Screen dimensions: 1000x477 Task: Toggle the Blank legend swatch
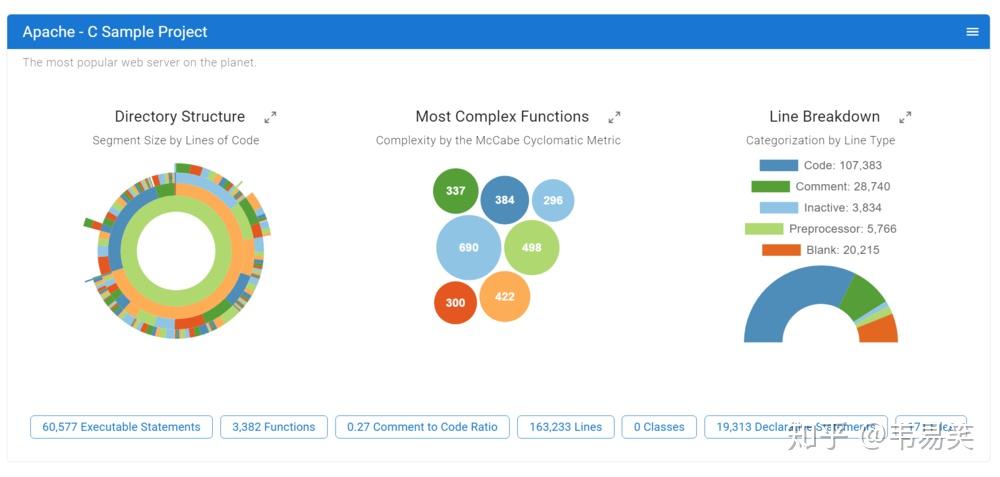pyautogui.click(x=781, y=250)
